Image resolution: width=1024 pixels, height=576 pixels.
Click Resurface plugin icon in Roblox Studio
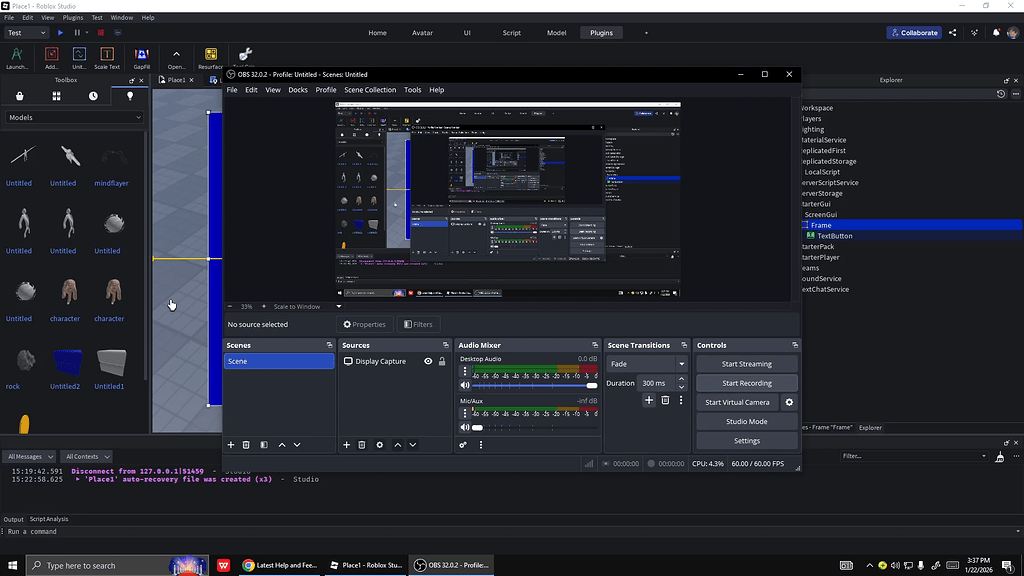point(210,57)
